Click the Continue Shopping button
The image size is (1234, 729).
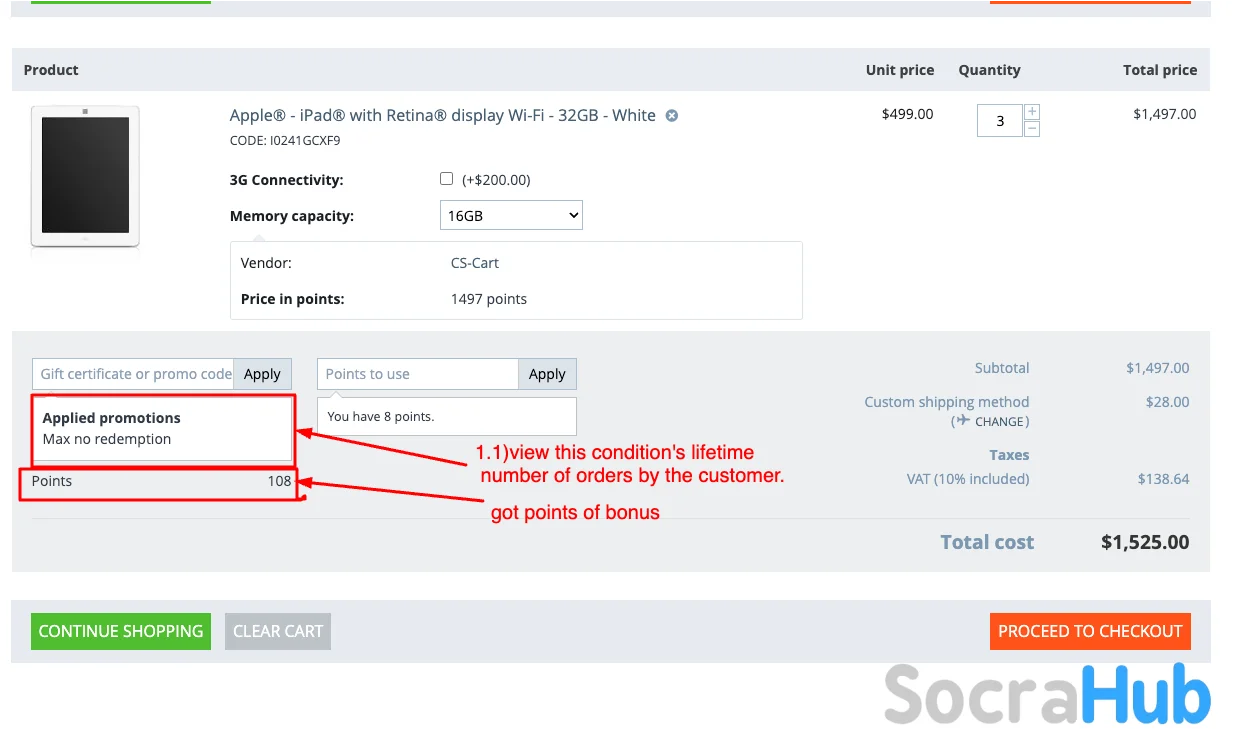(121, 631)
